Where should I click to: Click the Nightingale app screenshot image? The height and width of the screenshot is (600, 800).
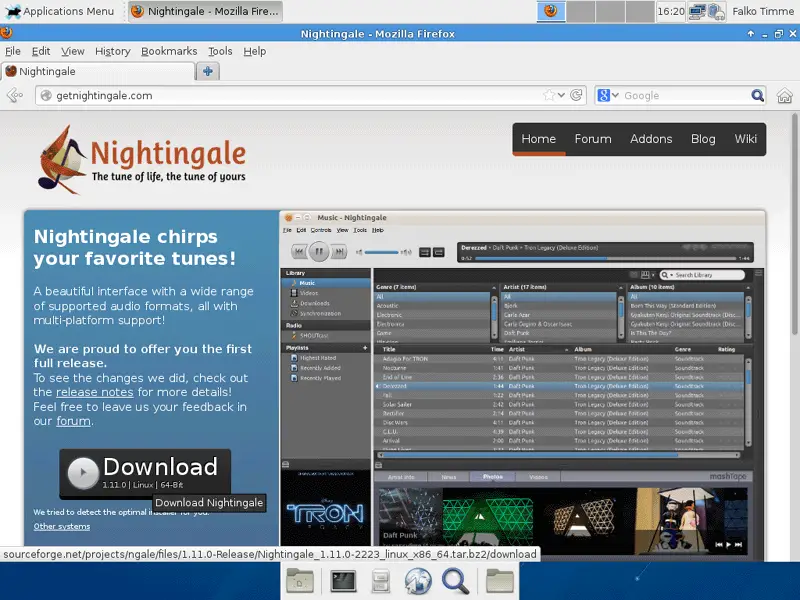click(522, 385)
